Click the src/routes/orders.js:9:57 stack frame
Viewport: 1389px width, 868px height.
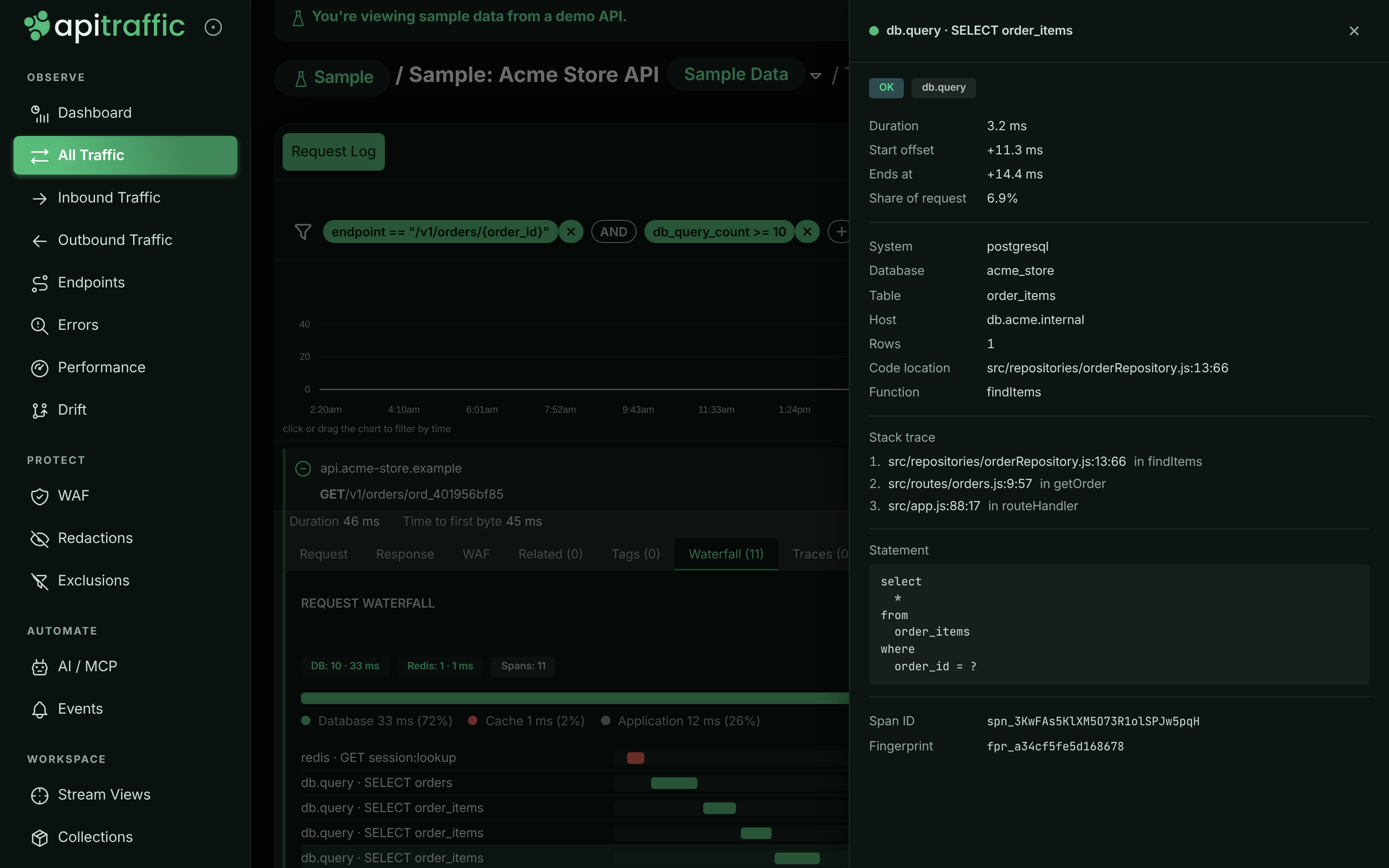coord(960,484)
